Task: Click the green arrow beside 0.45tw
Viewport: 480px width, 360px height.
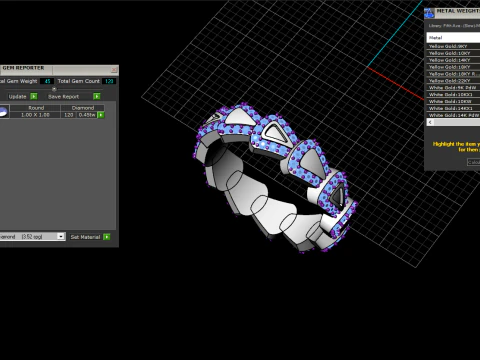Action: (101, 115)
